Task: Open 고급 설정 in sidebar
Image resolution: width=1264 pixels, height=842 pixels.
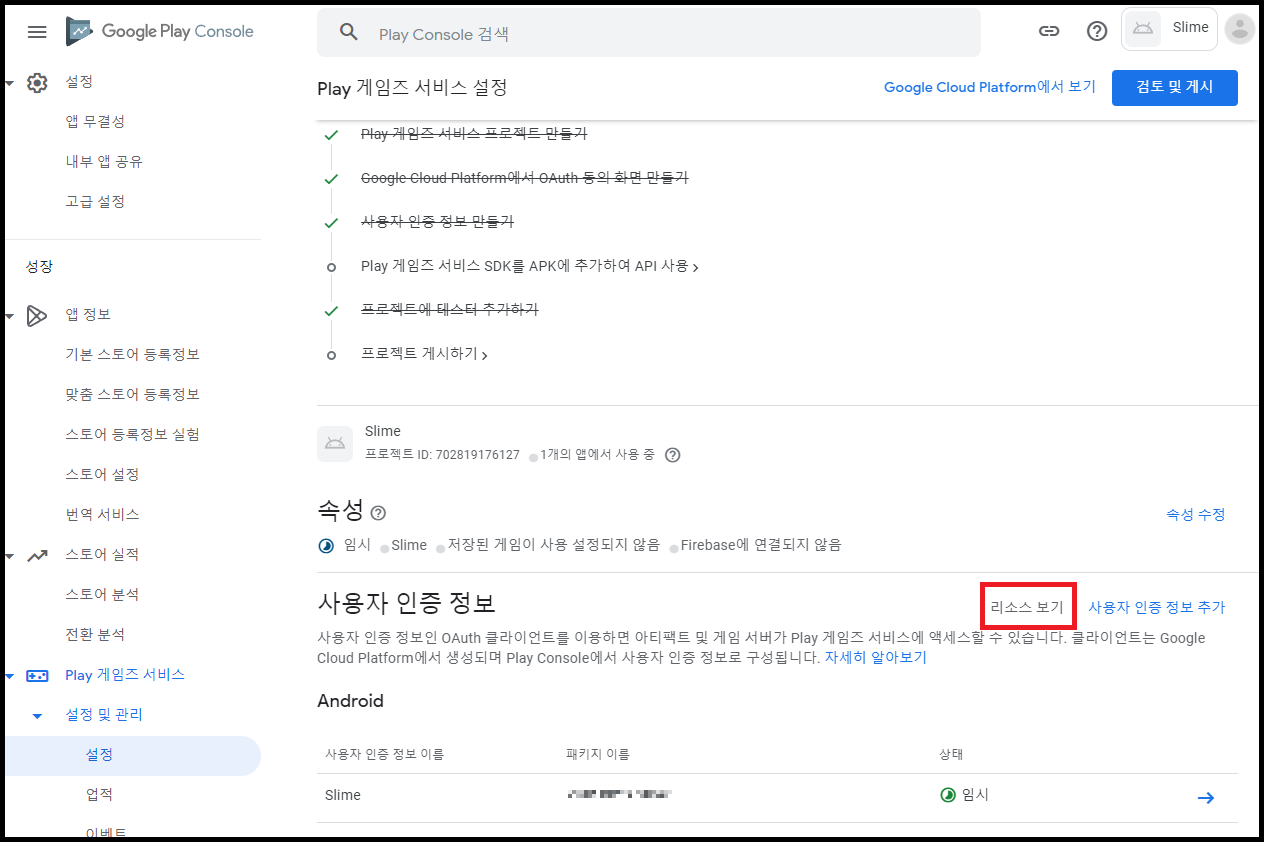Action: coord(95,201)
